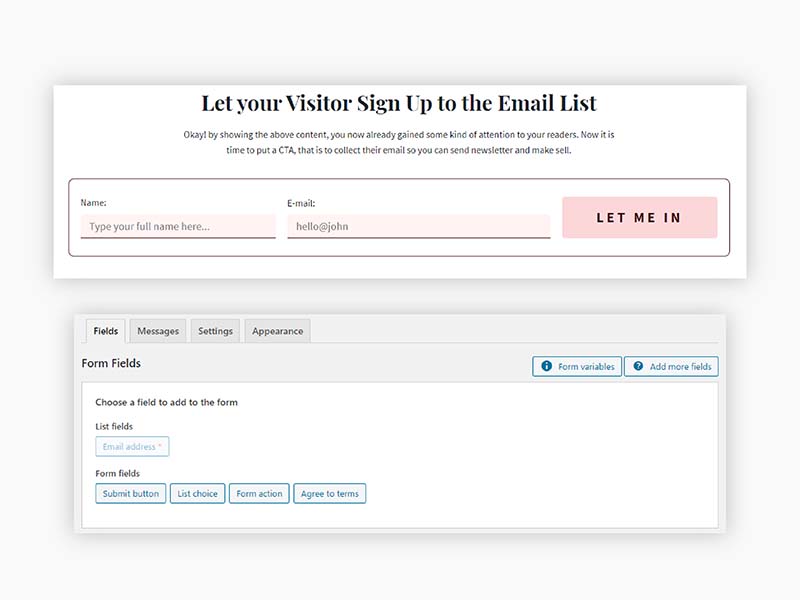Viewport: 800px width, 600px height.
Task: Click the 'Name:' label
Action: point(93,203)
